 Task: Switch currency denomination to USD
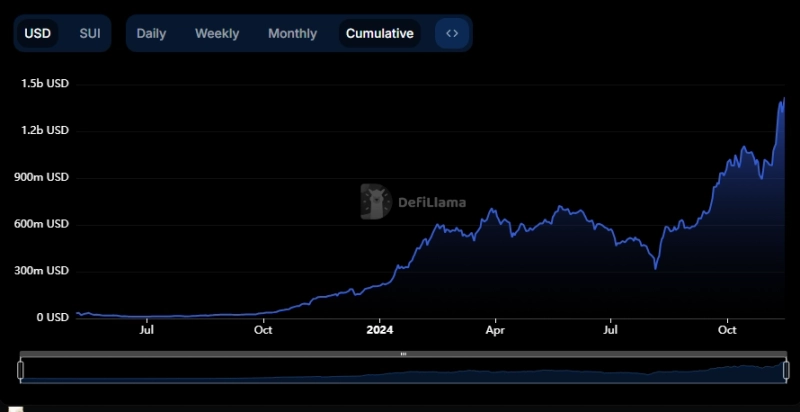[37, 33]
